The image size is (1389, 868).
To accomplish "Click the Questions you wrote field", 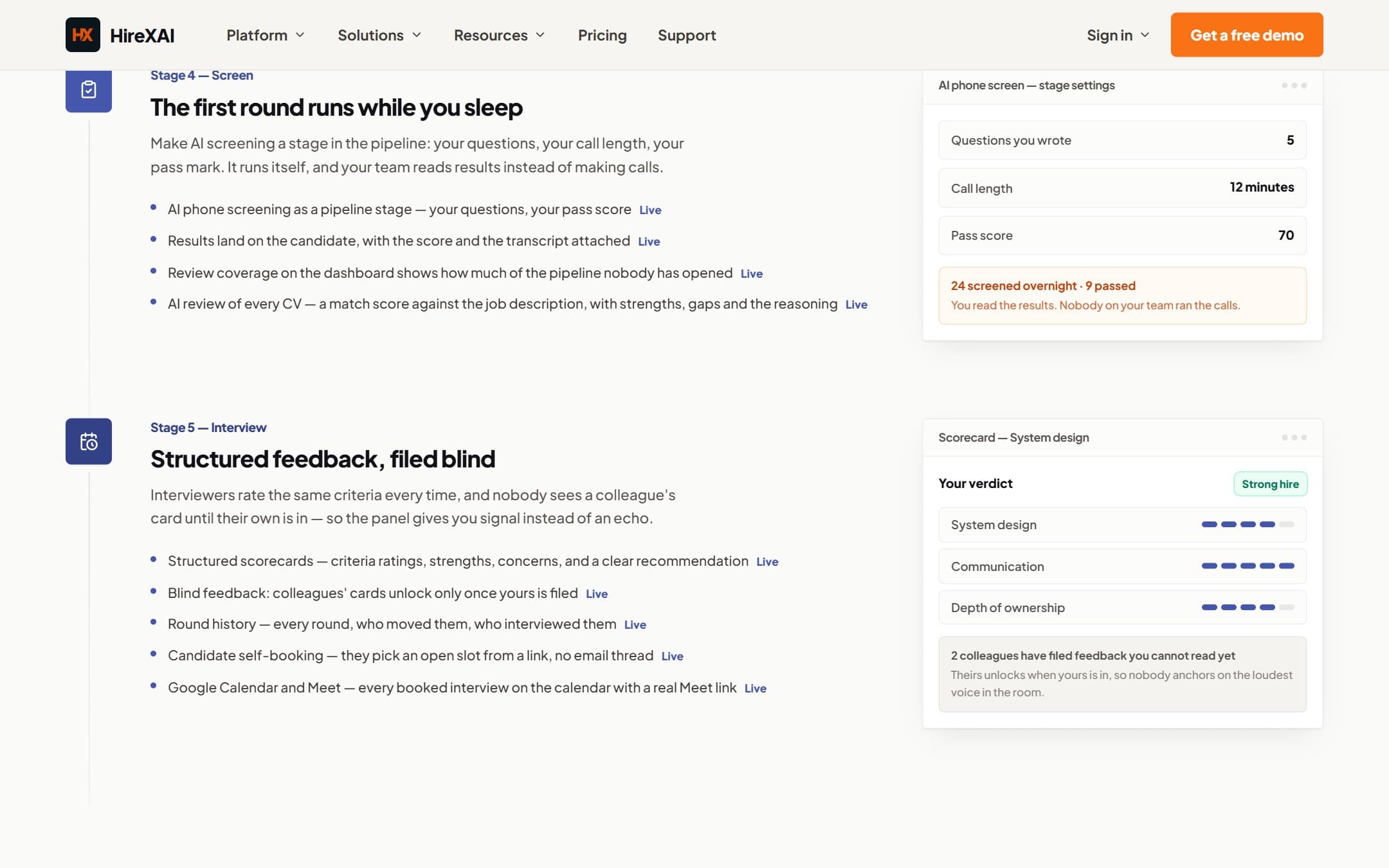I will 1122,140.
